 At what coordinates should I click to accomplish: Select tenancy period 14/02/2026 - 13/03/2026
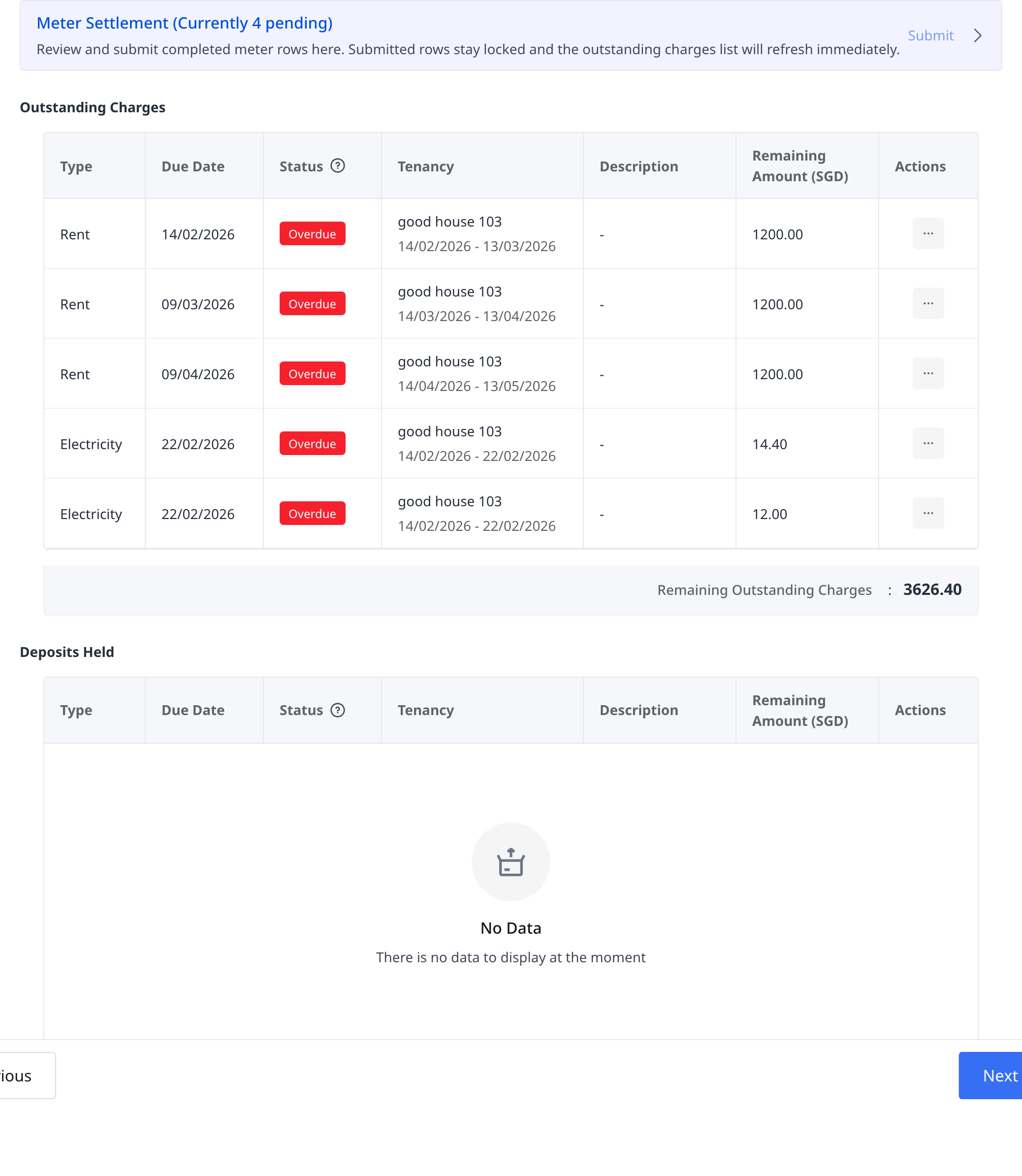[477, 246]
